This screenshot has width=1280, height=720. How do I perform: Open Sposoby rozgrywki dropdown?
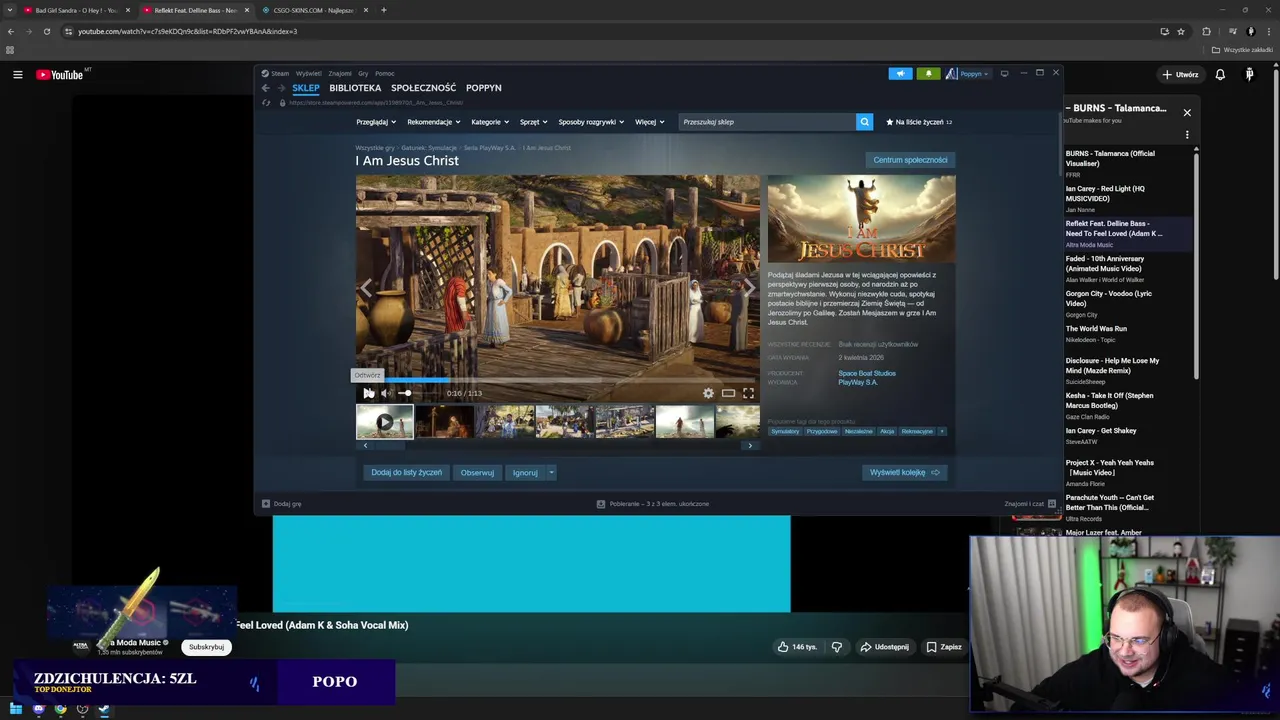(591, 122)
